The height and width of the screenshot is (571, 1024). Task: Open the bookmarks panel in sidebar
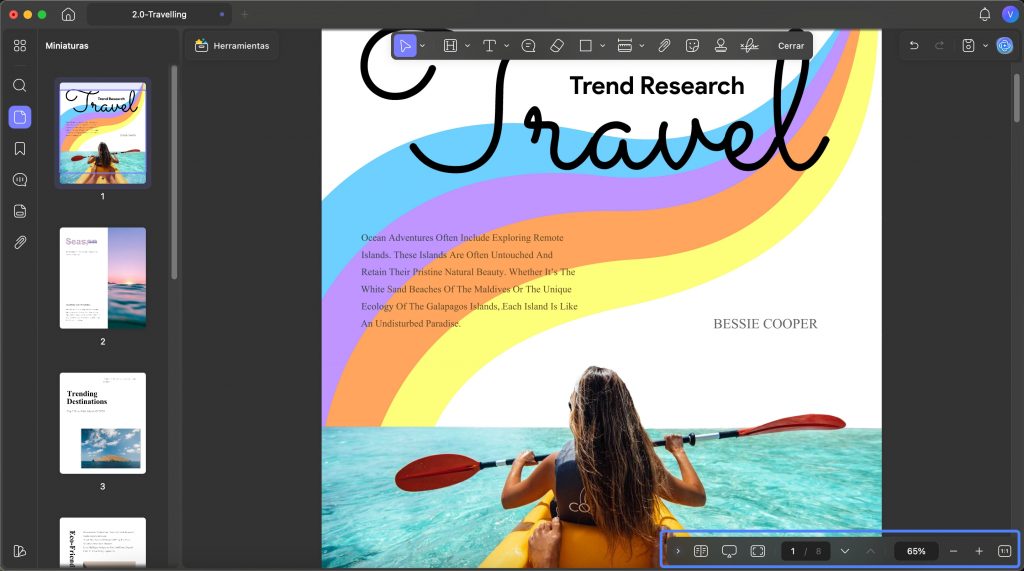tap(20, 148)
